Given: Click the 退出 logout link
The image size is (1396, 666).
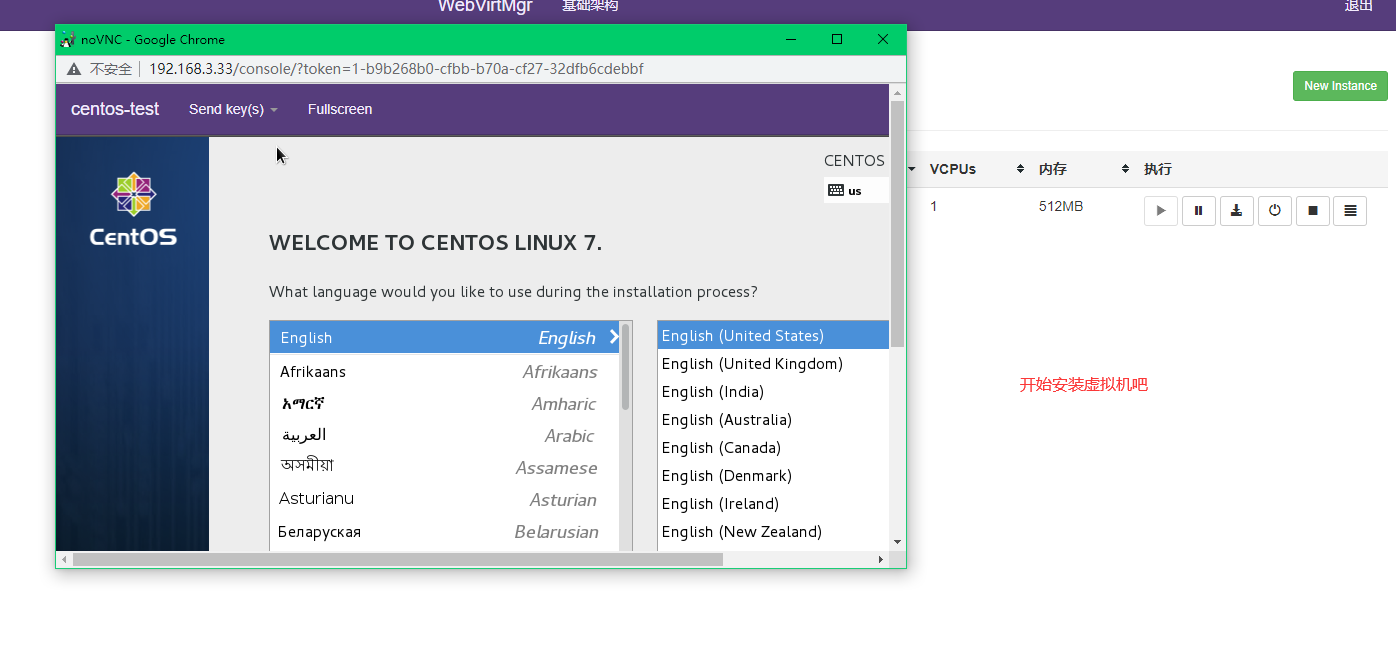Looking at the screenshot, I should tap(1359, 6).
